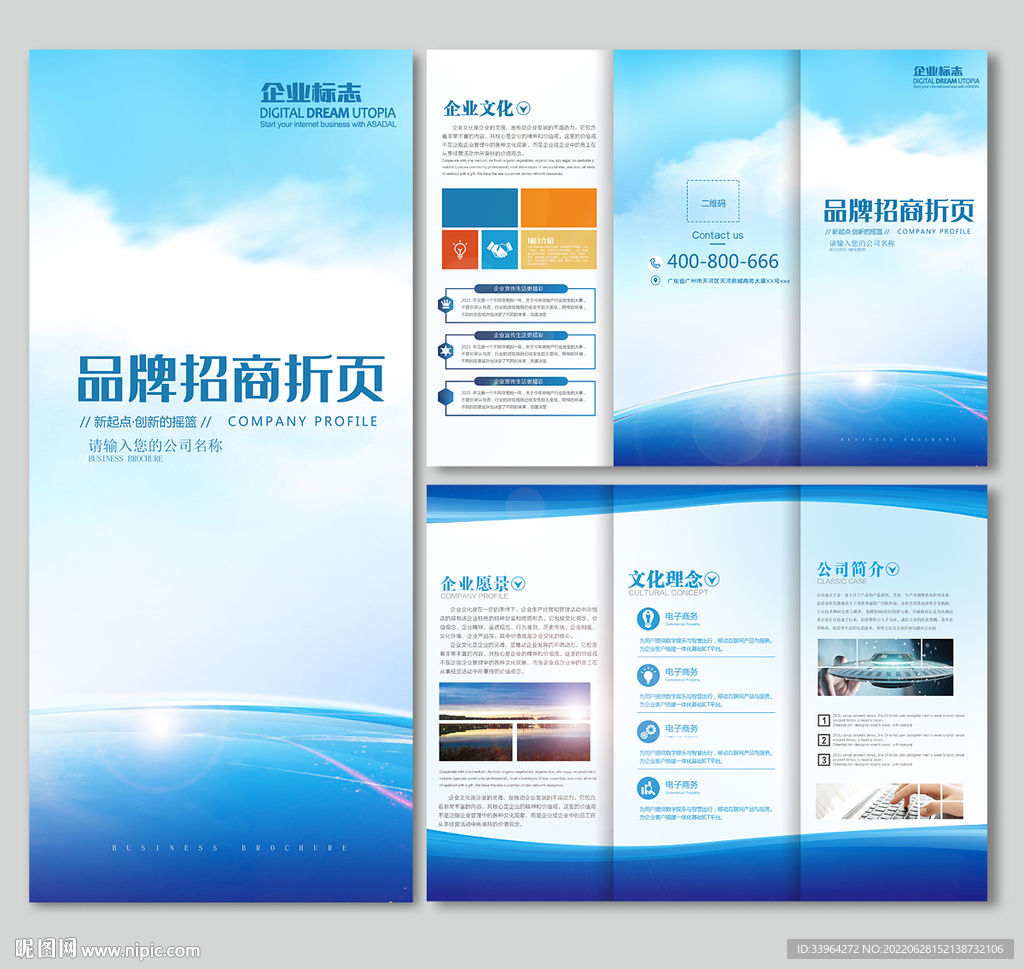This screenshot has width=1024, height=969.
Task: Click 电子商务 beside the glowing lightbulb icon
Action: (682, 672)
